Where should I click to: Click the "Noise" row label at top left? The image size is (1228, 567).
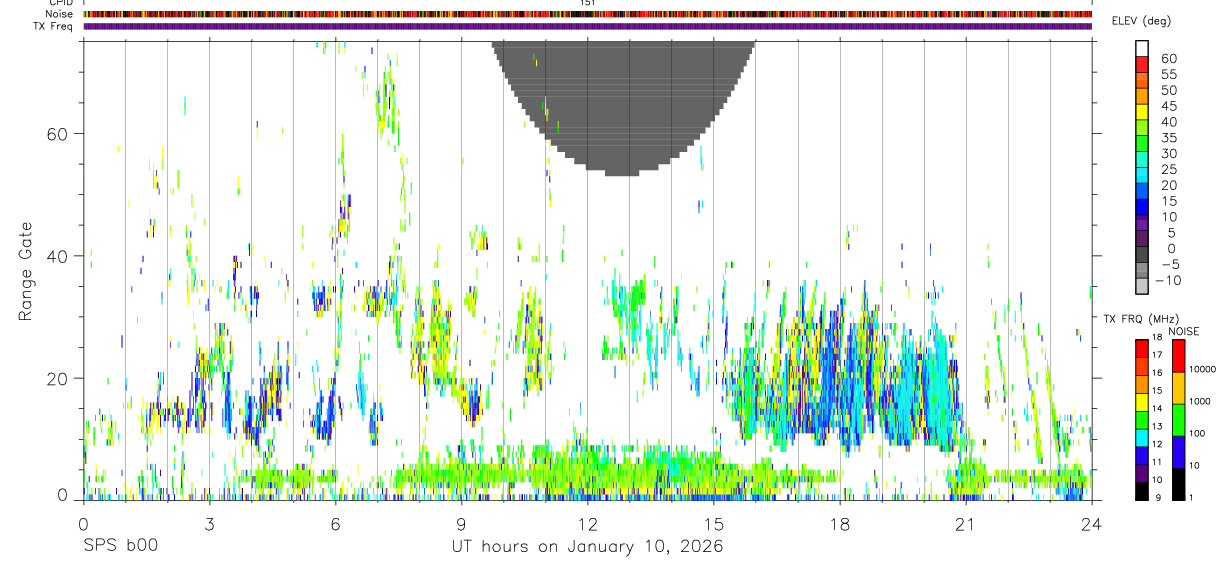(x=59, y=14)
